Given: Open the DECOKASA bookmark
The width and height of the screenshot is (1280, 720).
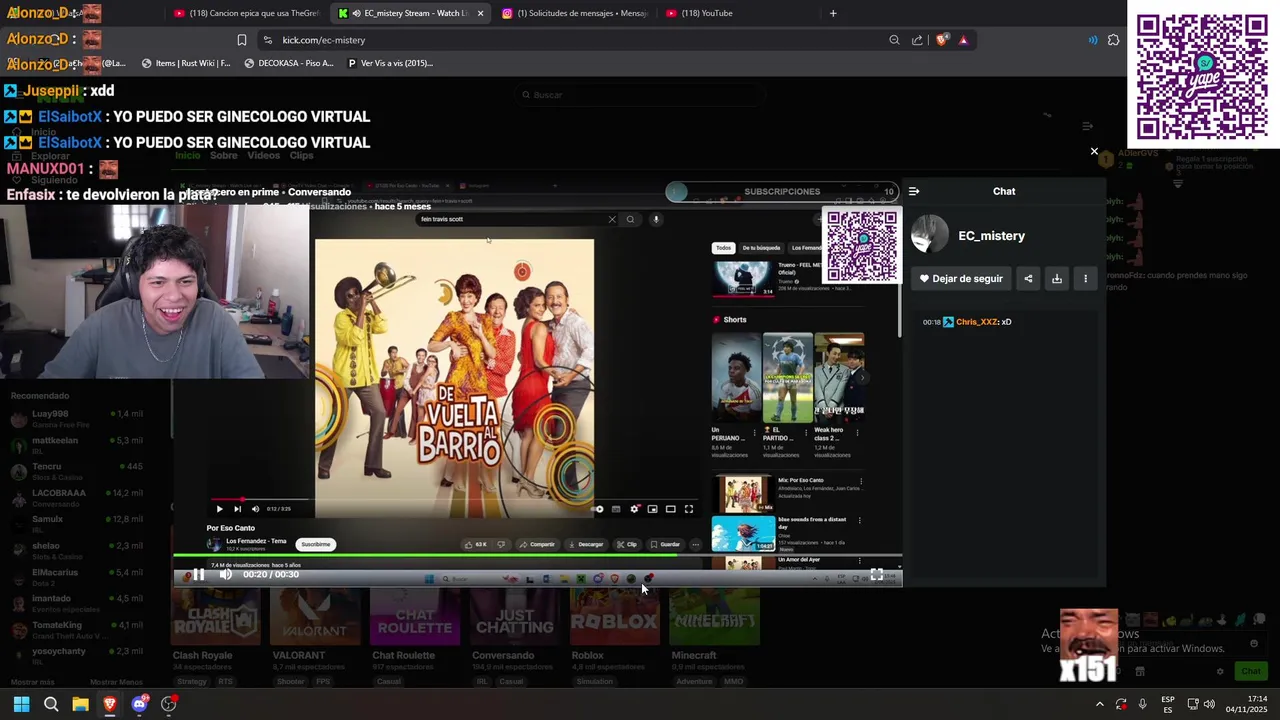Looking at the screenshot, I should point(289,63).
